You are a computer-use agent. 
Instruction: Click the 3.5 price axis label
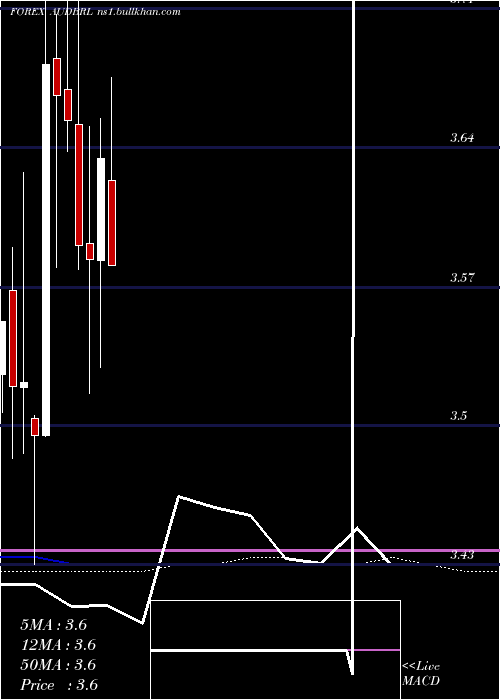[458, 416]
